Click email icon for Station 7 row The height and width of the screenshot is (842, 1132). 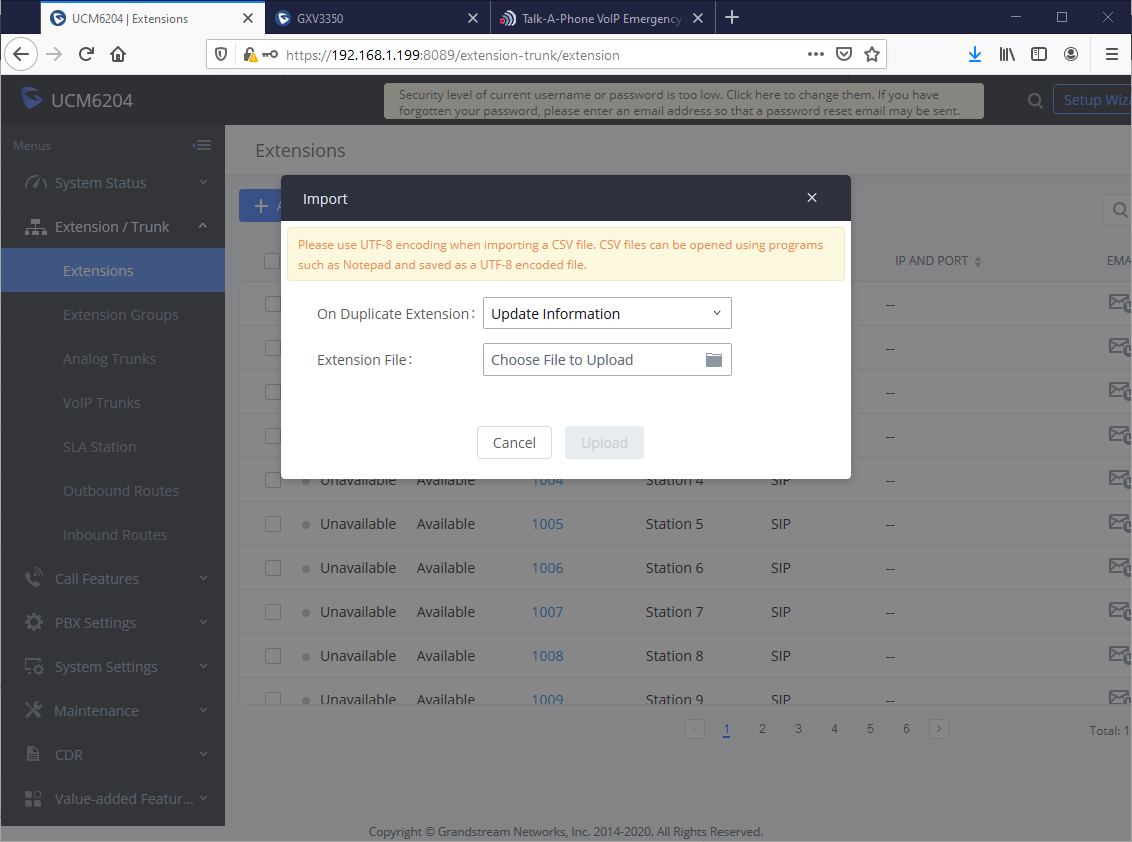[x=1120, y=610]
